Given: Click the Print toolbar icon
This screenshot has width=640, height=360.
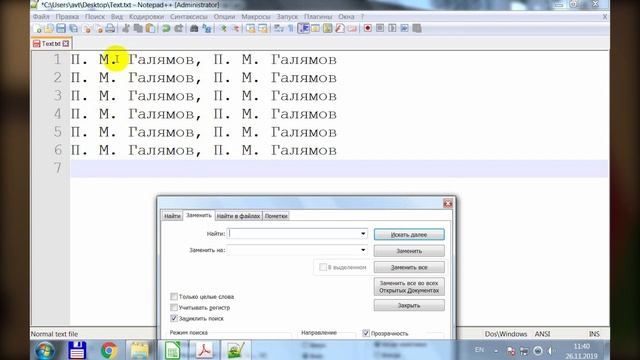Looking at the screenshot, I should 110,29.
